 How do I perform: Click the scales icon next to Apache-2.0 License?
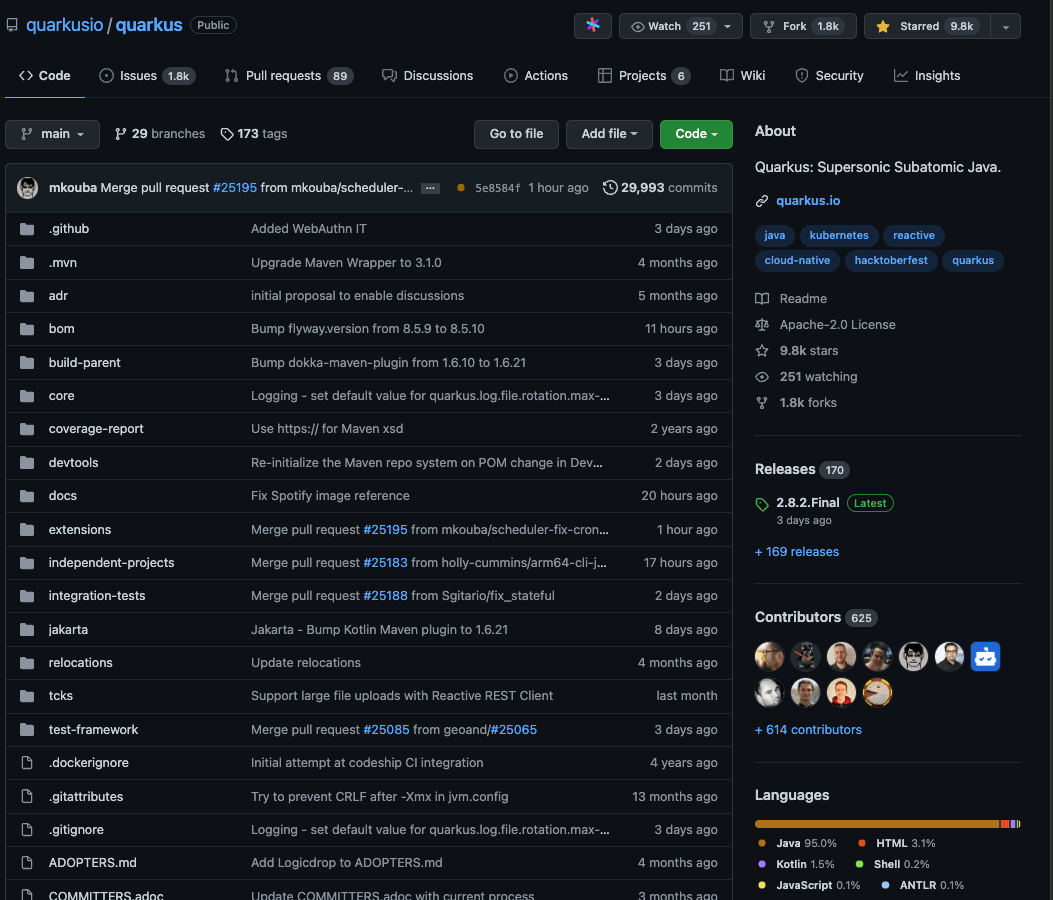762,325
